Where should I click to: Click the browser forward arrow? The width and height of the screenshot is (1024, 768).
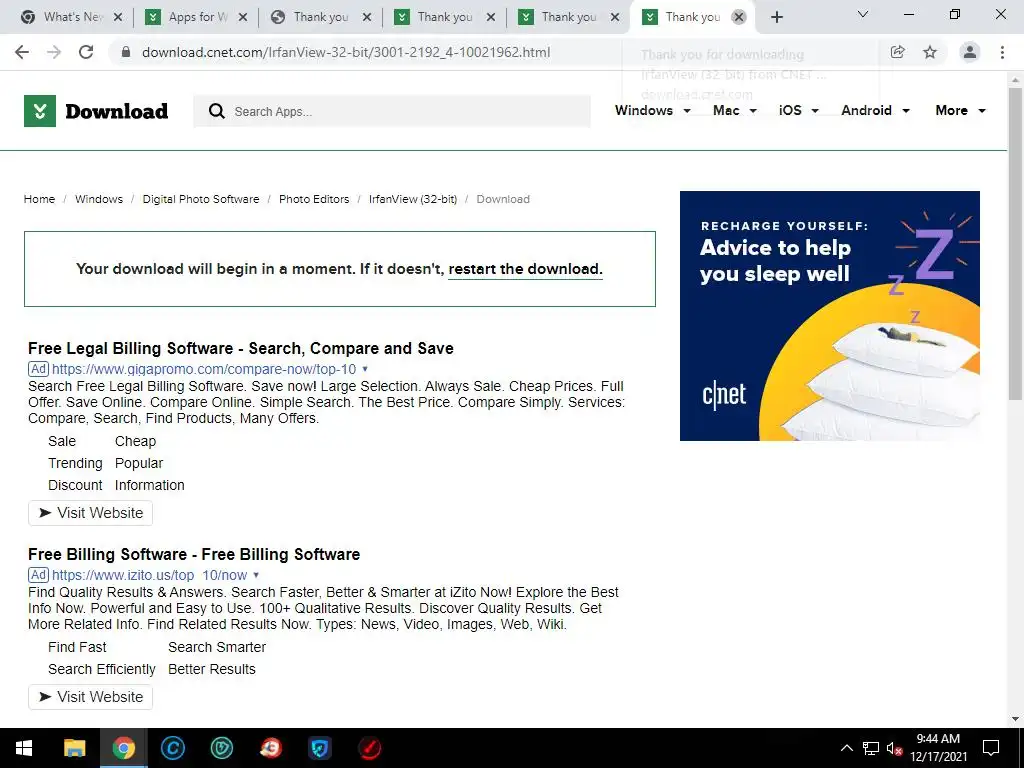pos(54,52)
